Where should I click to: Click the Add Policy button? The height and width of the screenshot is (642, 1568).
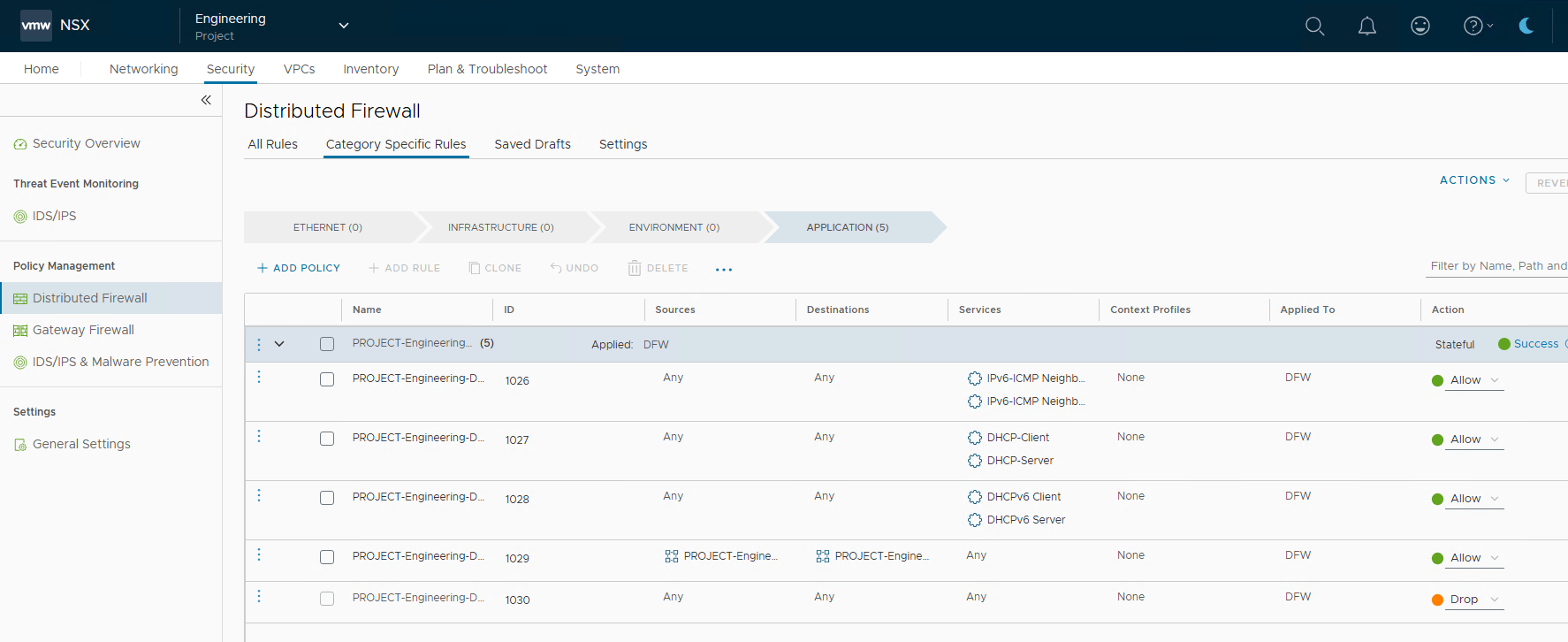pyautogui.click(x=298, y=268)
